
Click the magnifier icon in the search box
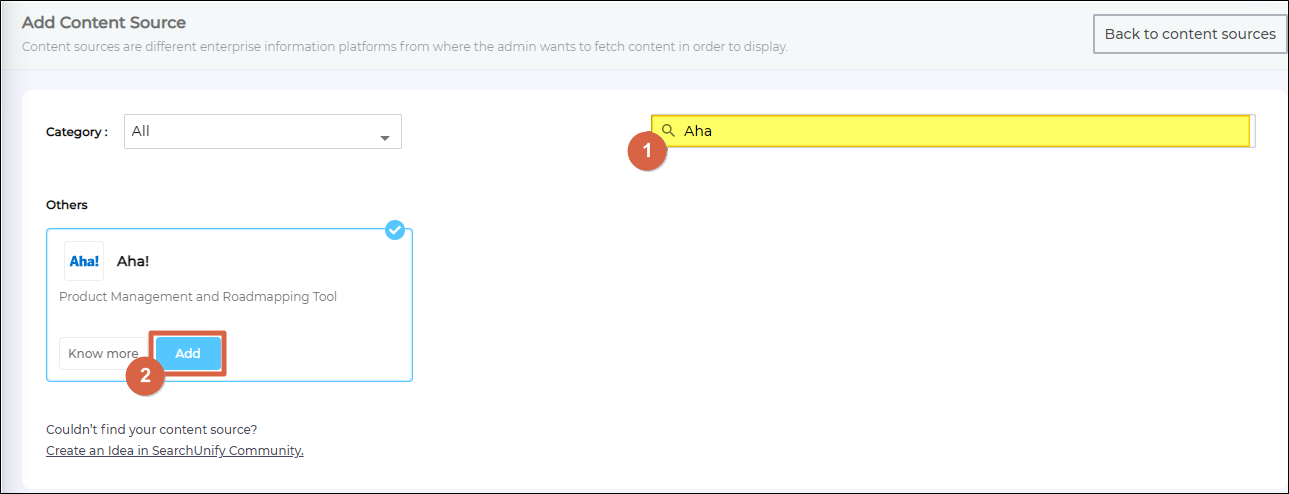coord(669,131)
